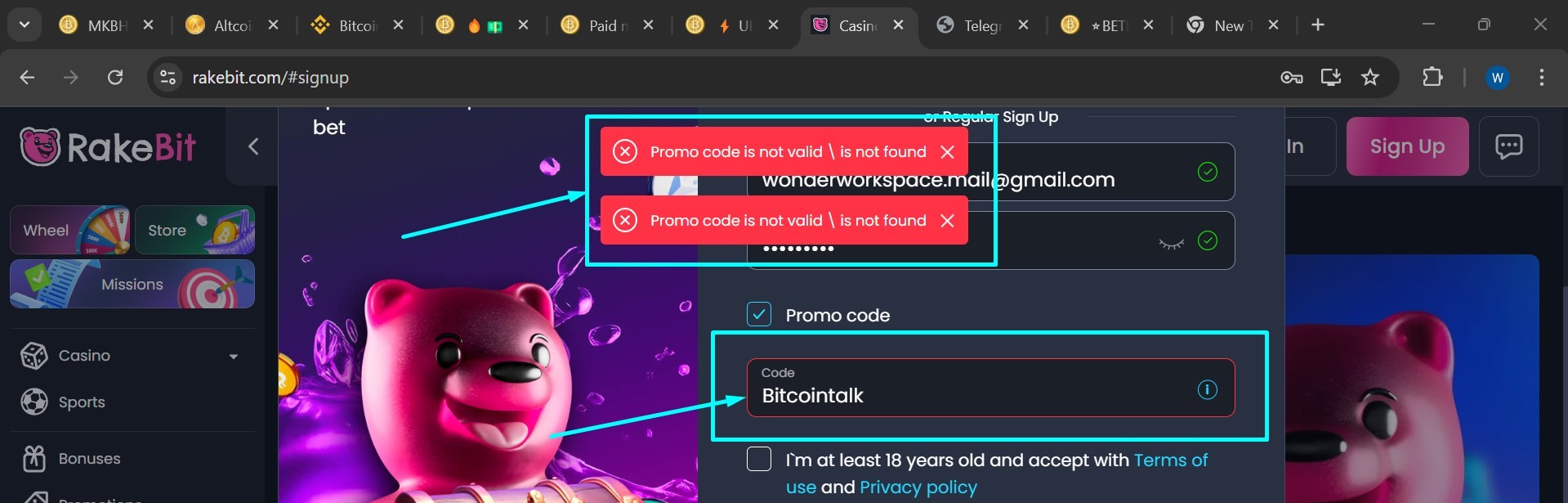
Task: Bookmark this page with star icon
Action: pyautogui.click(x=1370, y=77)
